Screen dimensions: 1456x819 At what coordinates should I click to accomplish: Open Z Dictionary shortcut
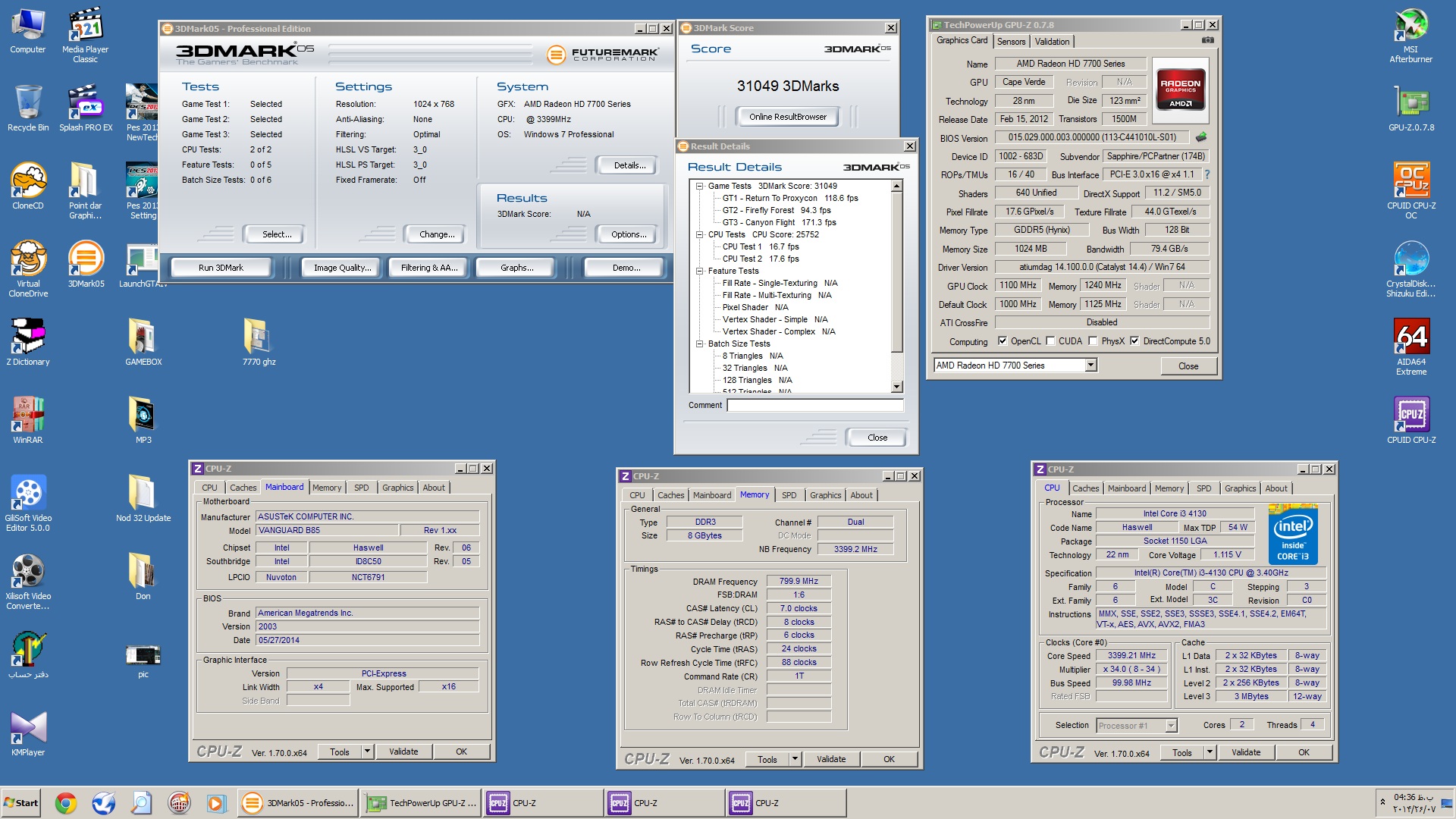tap(28, 343)
